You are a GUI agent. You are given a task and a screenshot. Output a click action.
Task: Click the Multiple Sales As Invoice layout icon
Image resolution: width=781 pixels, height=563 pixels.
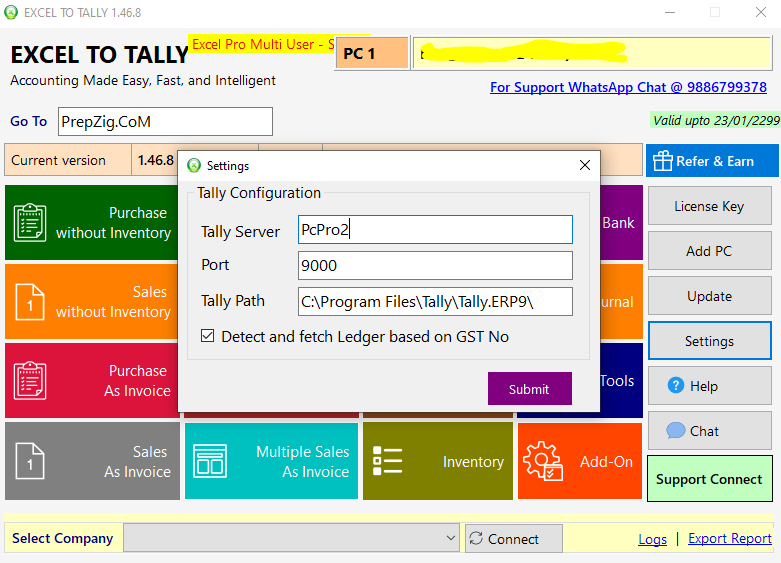coord(210,461)
